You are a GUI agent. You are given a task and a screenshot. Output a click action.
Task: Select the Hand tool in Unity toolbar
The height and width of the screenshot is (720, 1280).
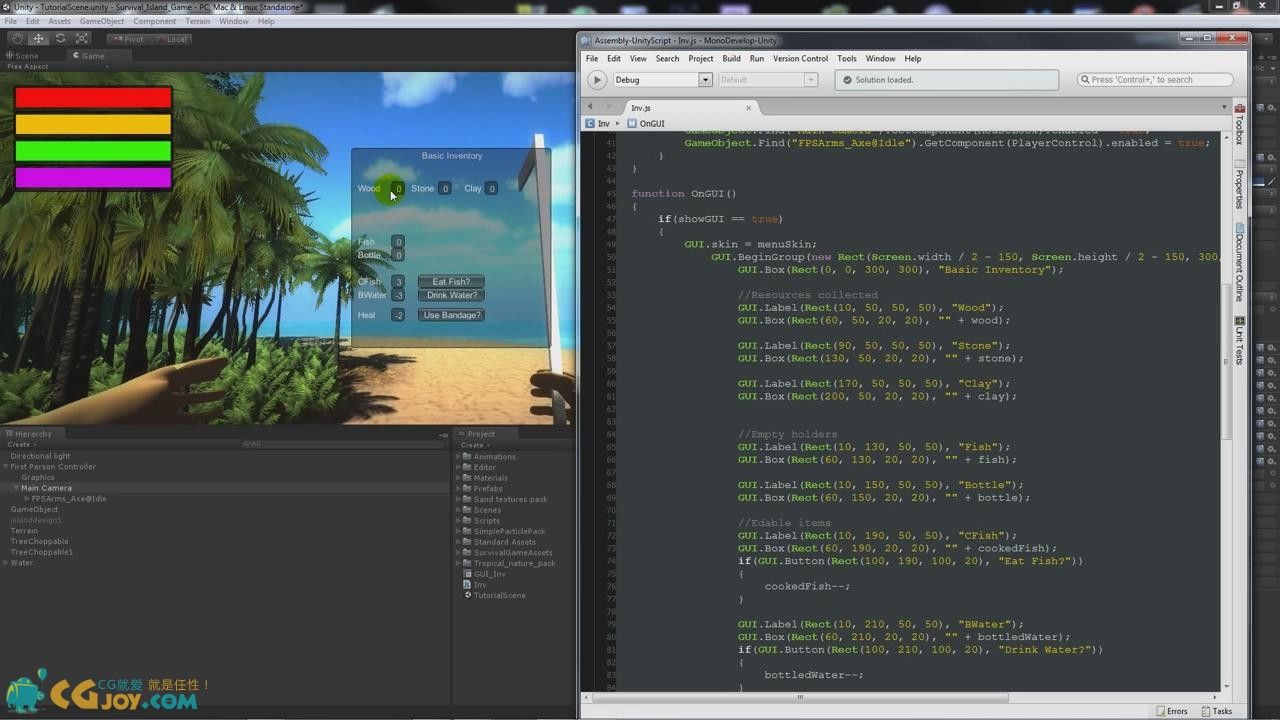click(17, 38)
